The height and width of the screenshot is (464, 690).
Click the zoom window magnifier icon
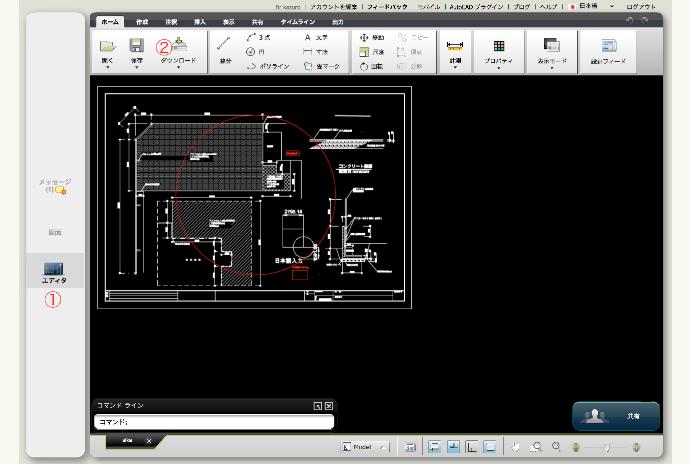[x=536, y=447]
